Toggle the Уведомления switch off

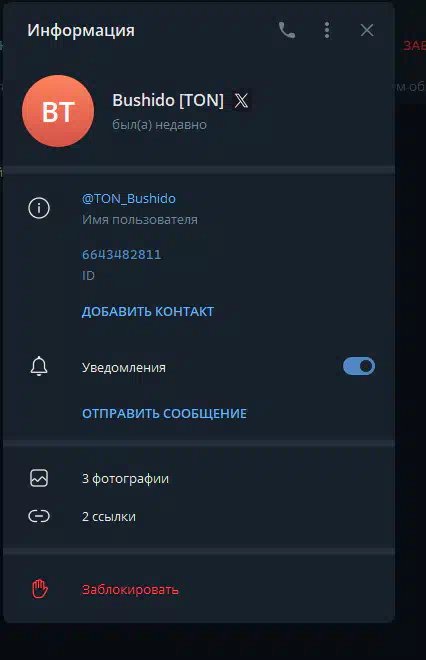359,366
